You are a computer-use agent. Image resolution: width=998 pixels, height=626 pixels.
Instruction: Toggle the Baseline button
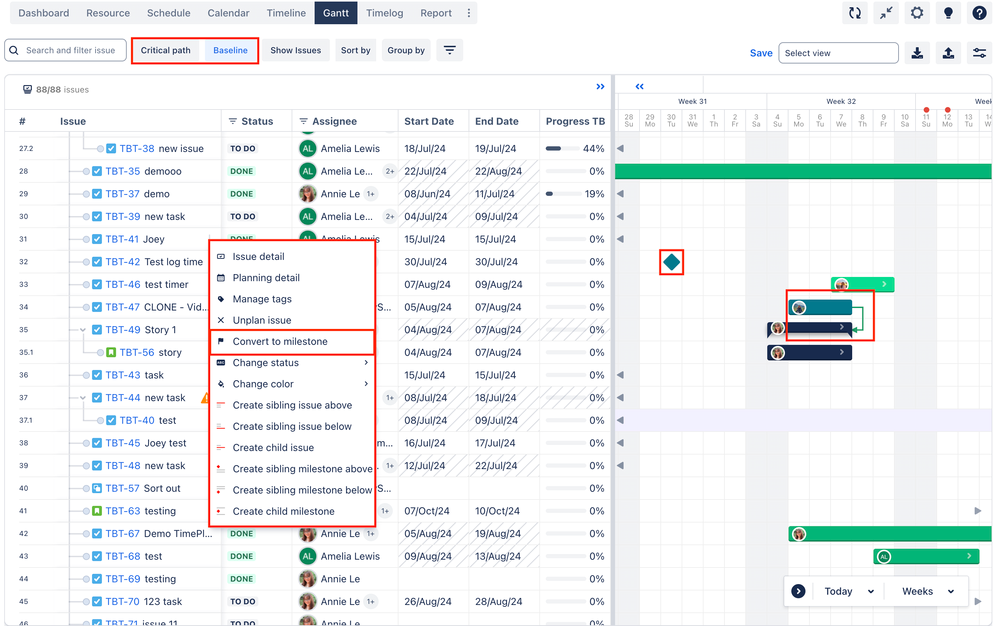230,50
